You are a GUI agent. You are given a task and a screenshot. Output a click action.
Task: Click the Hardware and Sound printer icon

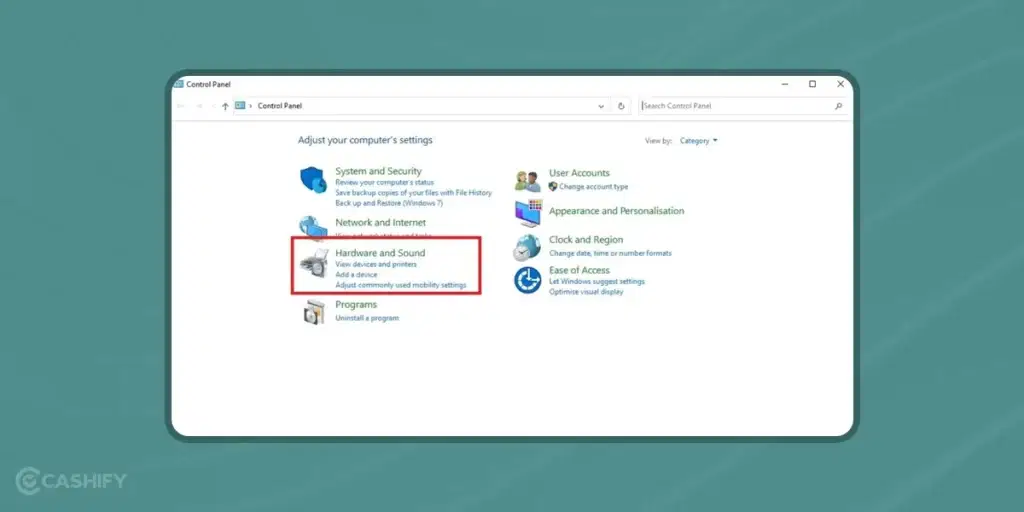[313, 263]
